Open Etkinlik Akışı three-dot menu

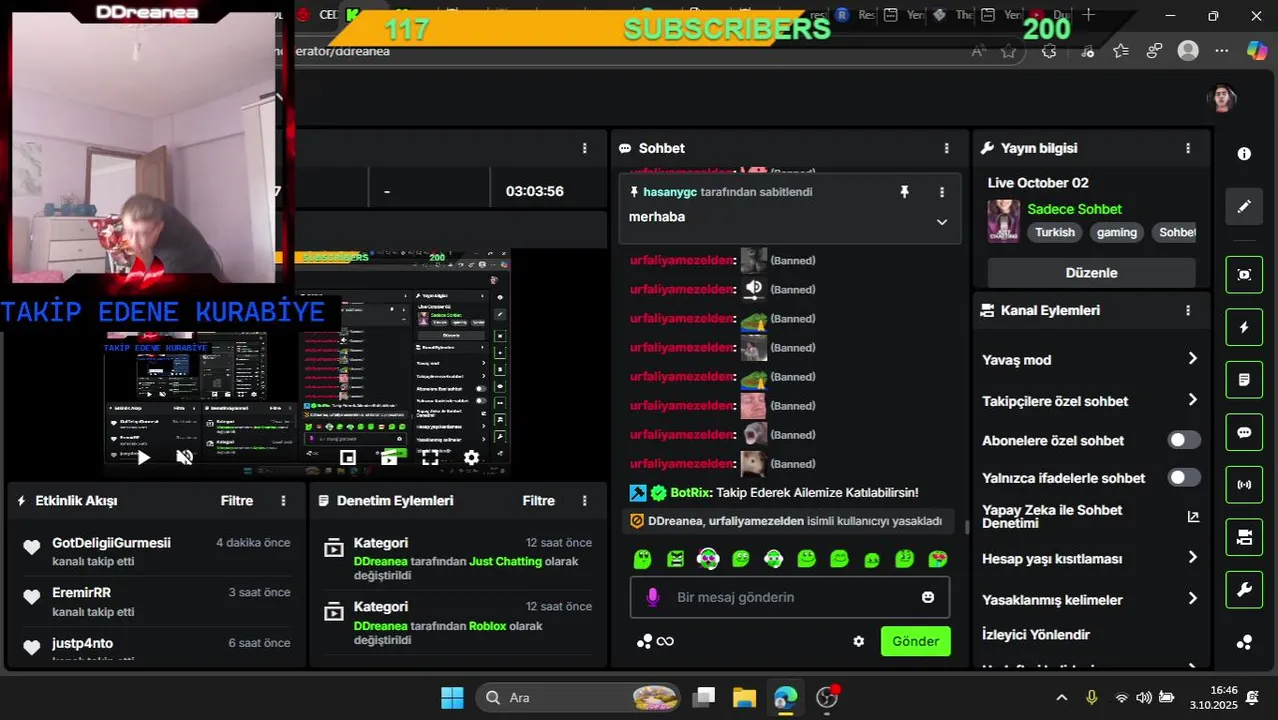point(284,501)
